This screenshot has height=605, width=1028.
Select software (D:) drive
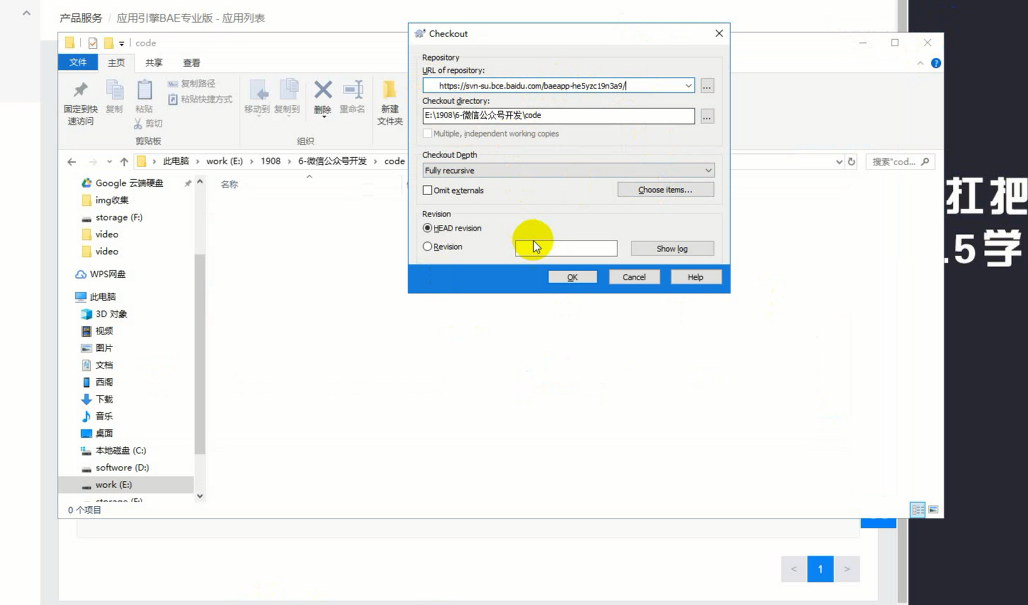[115, 467]
